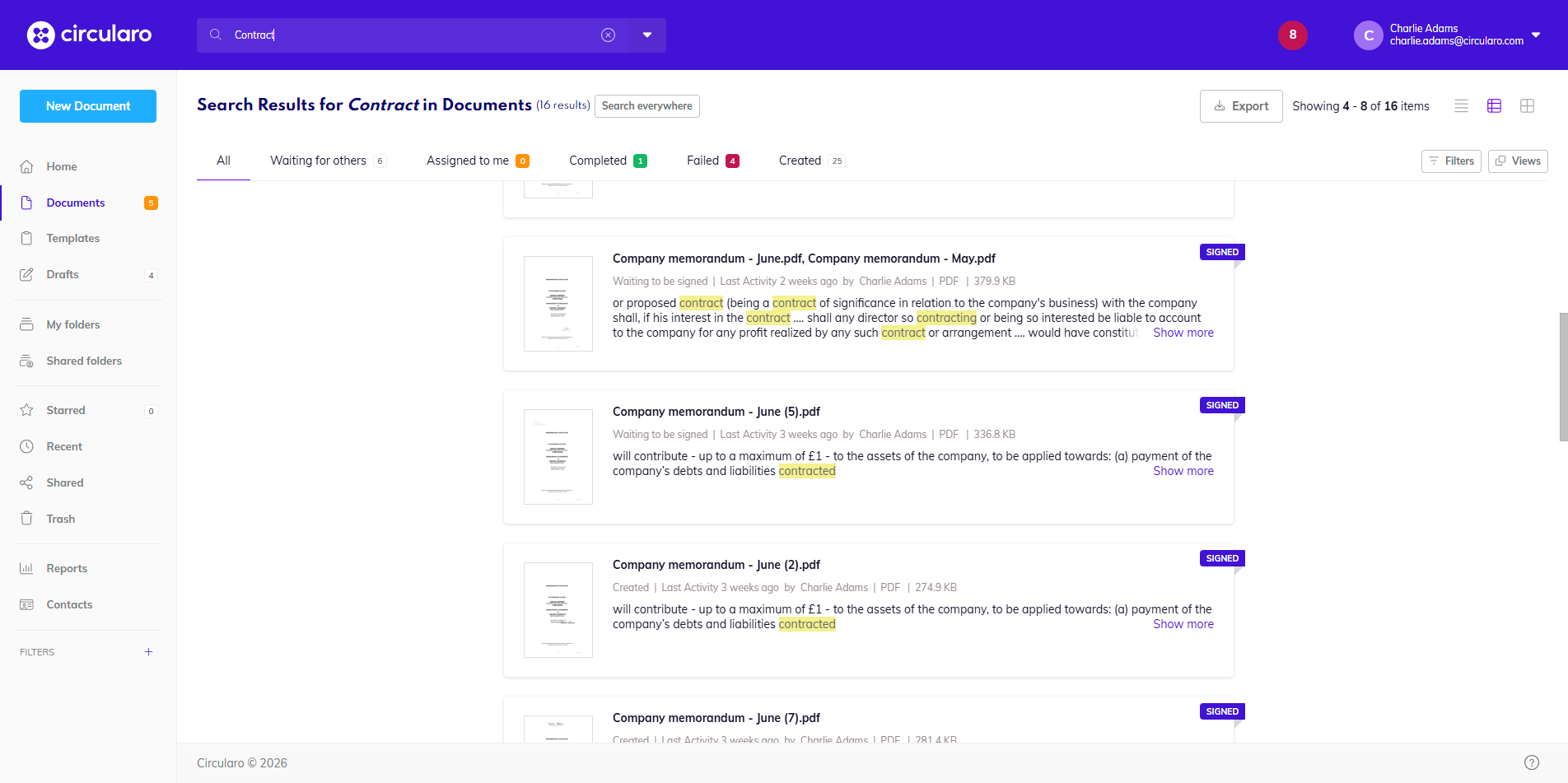Open help via the question mark icon
This screenshot has width=1568, height=783.
click(x=1532, y=762)
